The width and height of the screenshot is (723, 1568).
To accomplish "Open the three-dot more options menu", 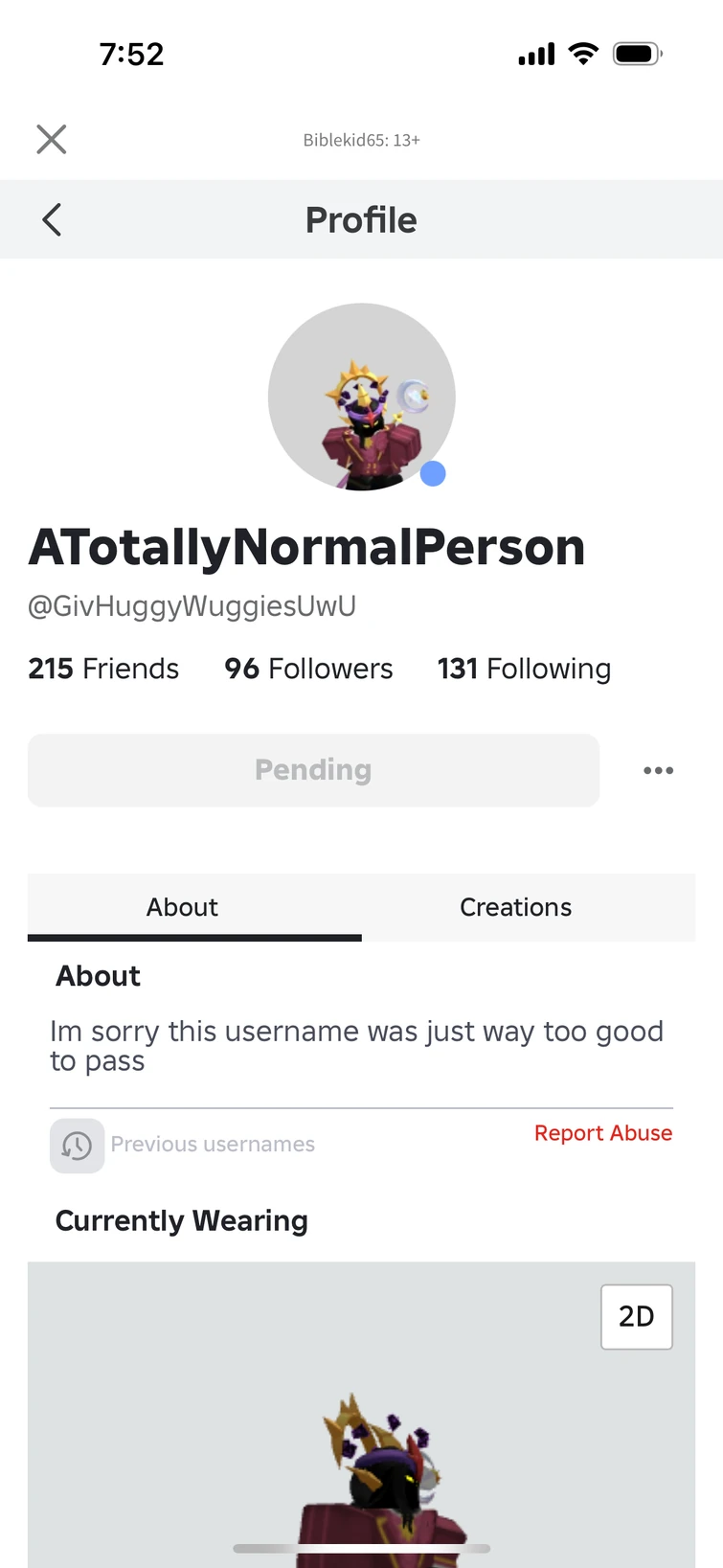I will point(658,770).
